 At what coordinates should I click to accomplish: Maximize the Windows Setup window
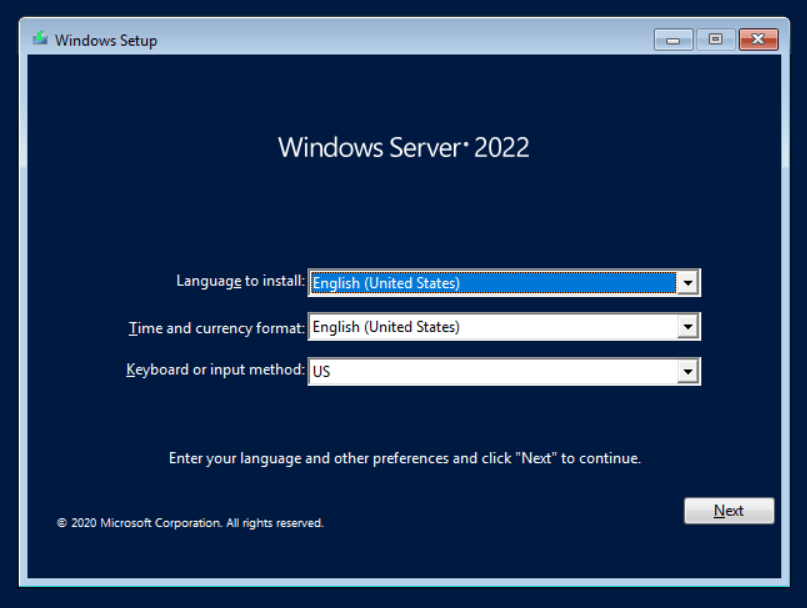coord(715,40)
